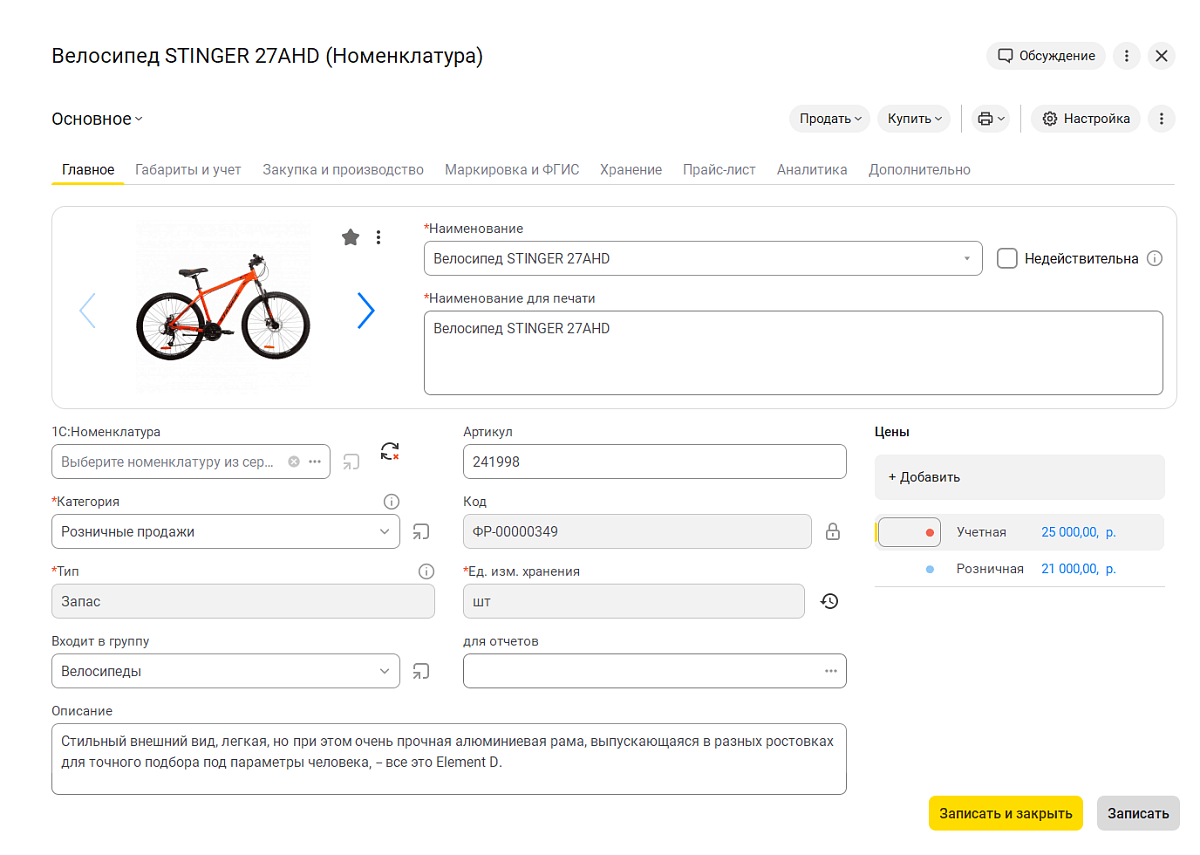This screenshot has height=855, width=1200.
Task: Expand the Входит в группу dropdown
Action: pos(385,671)
